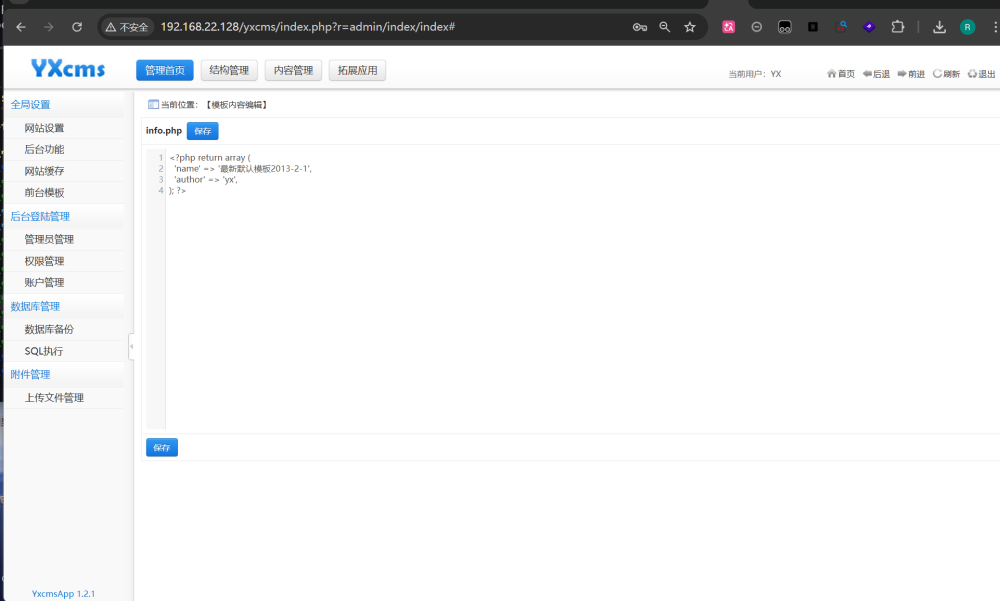This screenshot has width=1000, height=601.
Task: Click the bottom 保存 button below editor
Action: 161,448
